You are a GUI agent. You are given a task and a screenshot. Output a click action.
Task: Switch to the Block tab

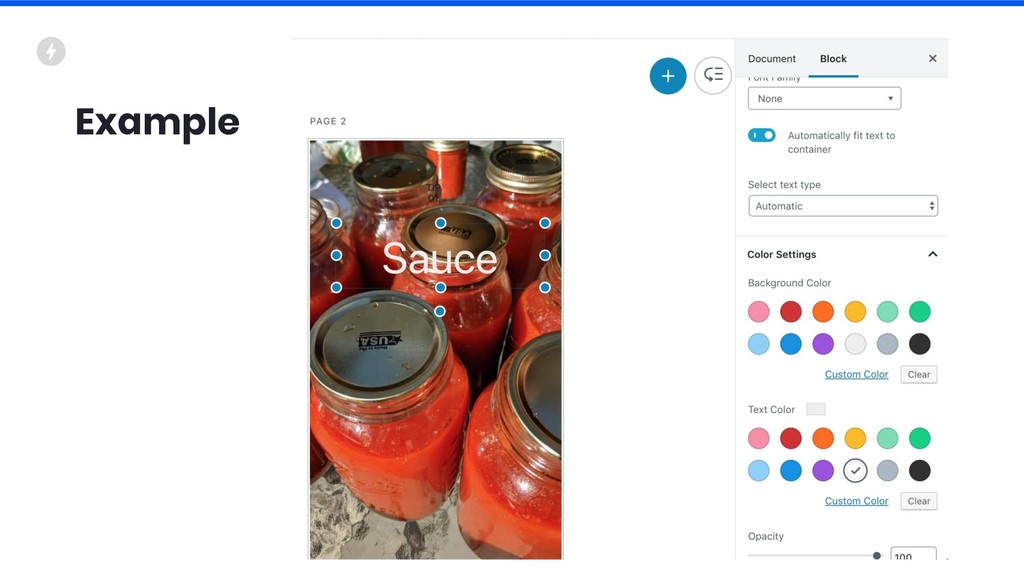coord(833,59)
